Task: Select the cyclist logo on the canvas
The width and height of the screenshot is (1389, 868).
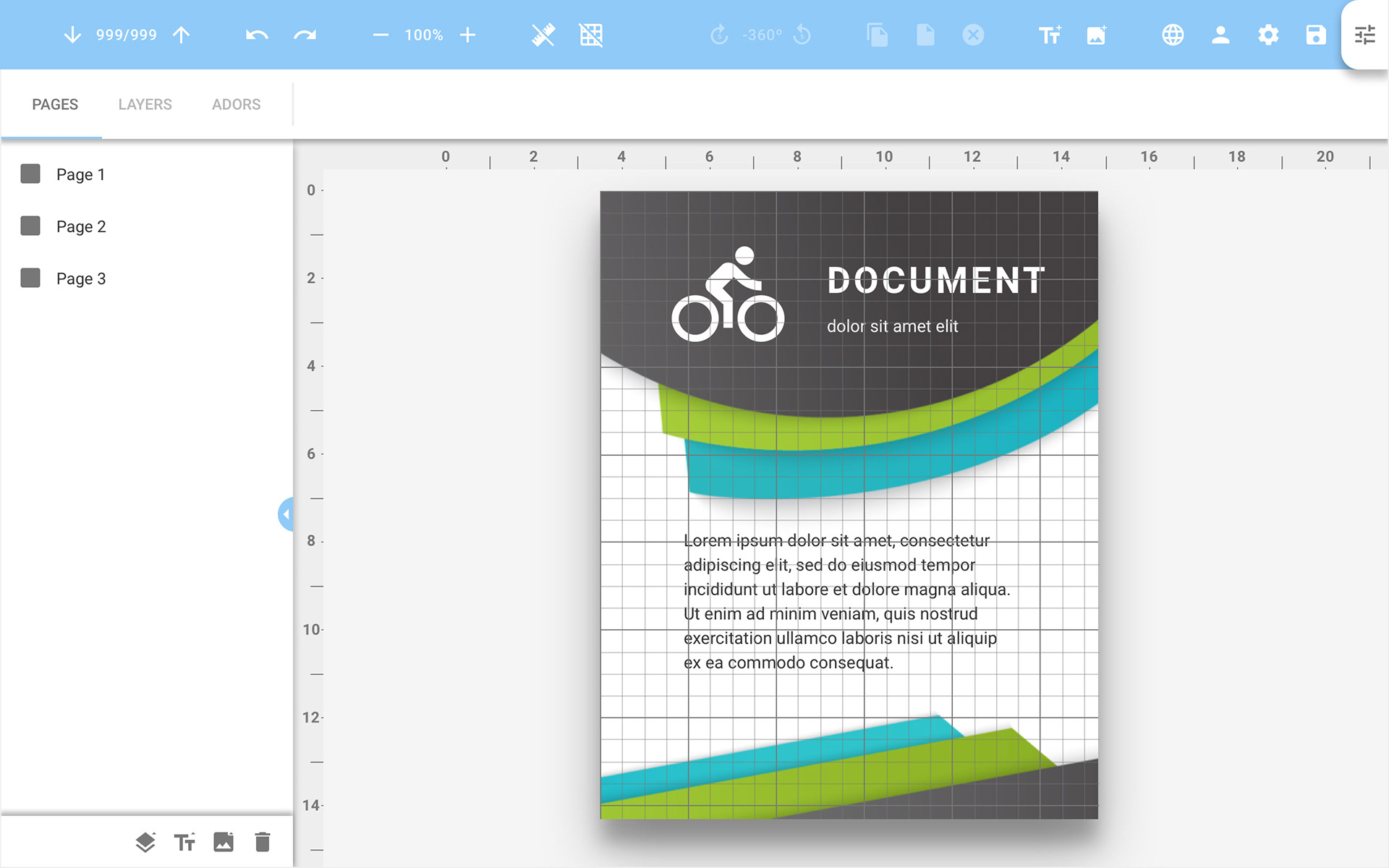Action: [729, 294]
